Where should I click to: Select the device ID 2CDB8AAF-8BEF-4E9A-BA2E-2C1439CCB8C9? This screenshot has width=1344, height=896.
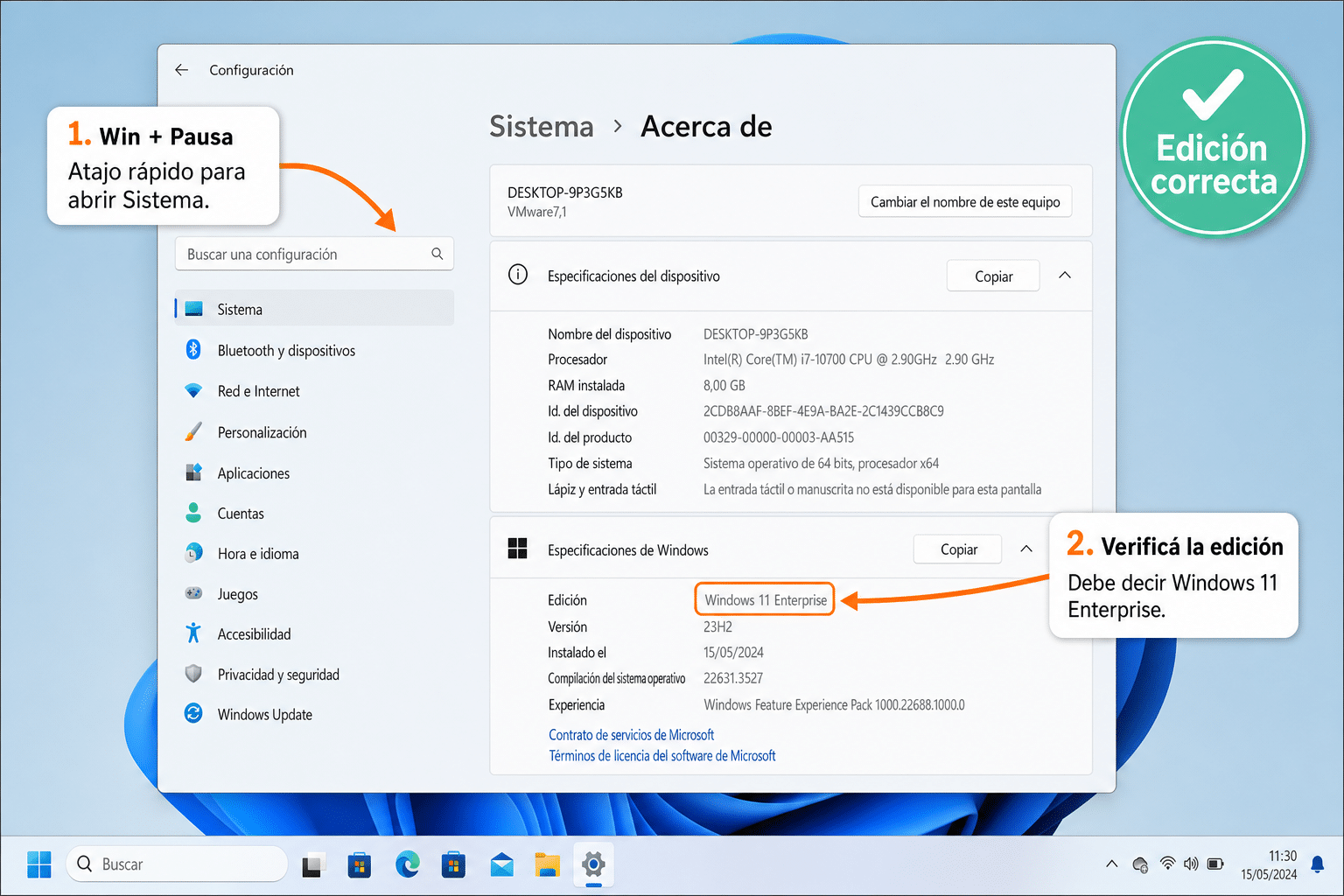(x=823, y=411)
